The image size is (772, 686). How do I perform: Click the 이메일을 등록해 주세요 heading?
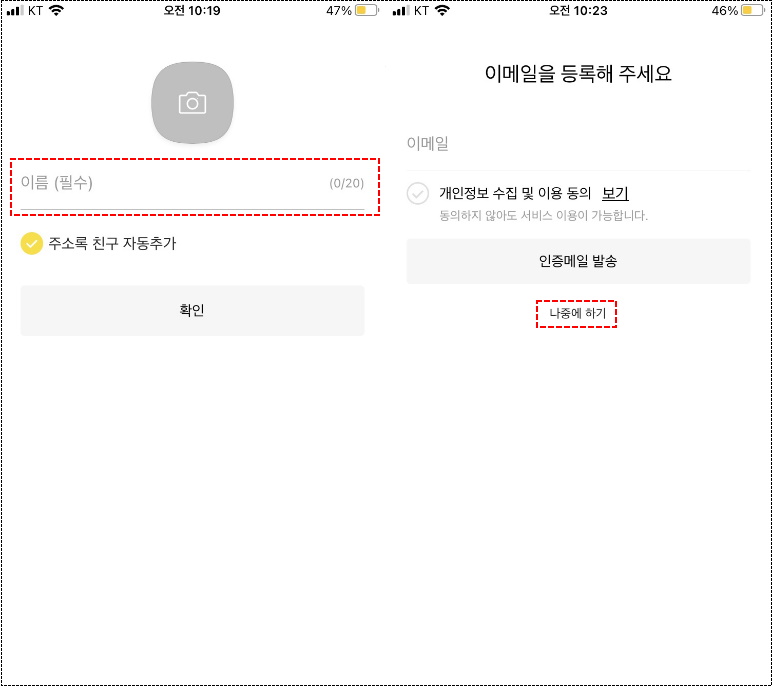point(578,74)
